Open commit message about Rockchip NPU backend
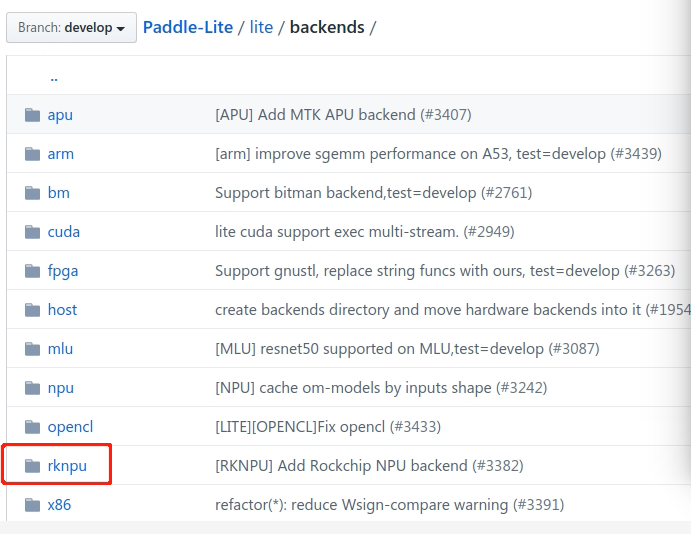Screen dimensions: 691x534 (x=369, y=466)
